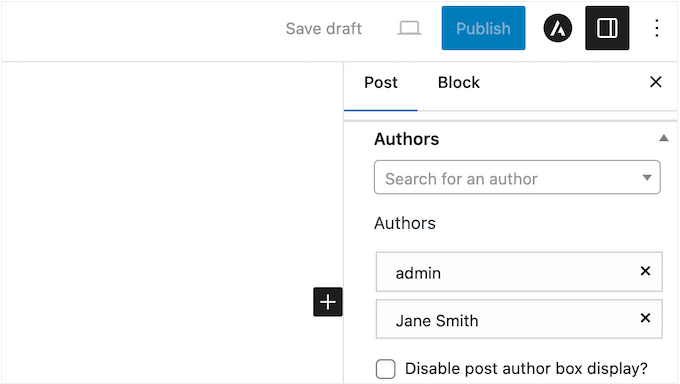This screenshot has width=680, height=384.
Task: Click the Save draft button
Action: [x=324, y=29]
